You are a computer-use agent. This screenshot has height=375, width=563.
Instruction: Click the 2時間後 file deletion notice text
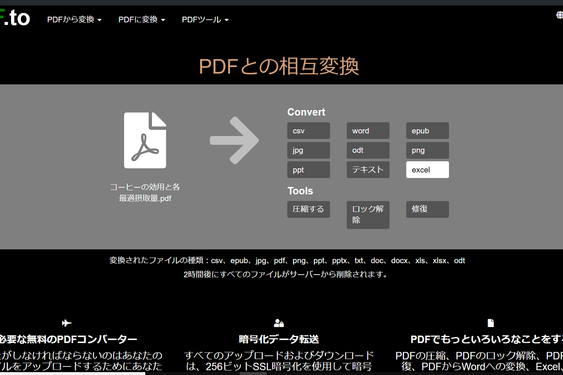tap(285, 274)
